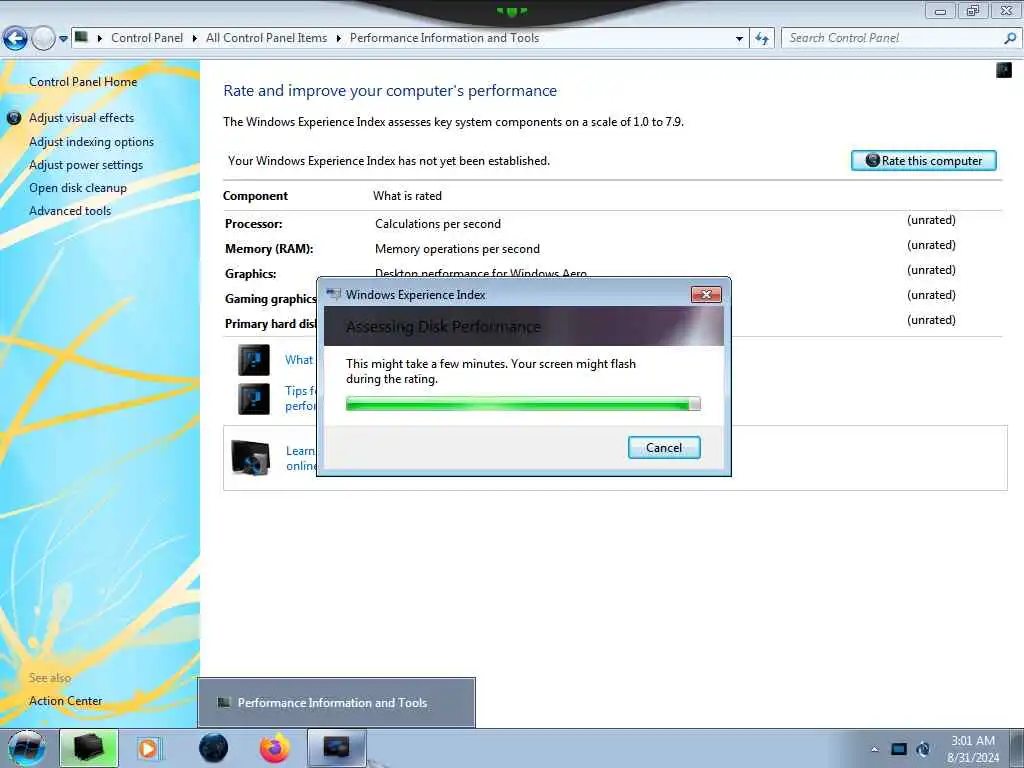Open the help icon at top right

tap(1004, 69)
